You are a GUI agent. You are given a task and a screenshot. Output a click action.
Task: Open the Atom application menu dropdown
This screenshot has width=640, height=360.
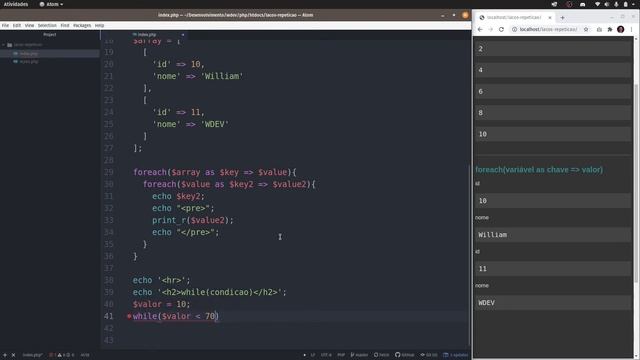coord(51,4)
